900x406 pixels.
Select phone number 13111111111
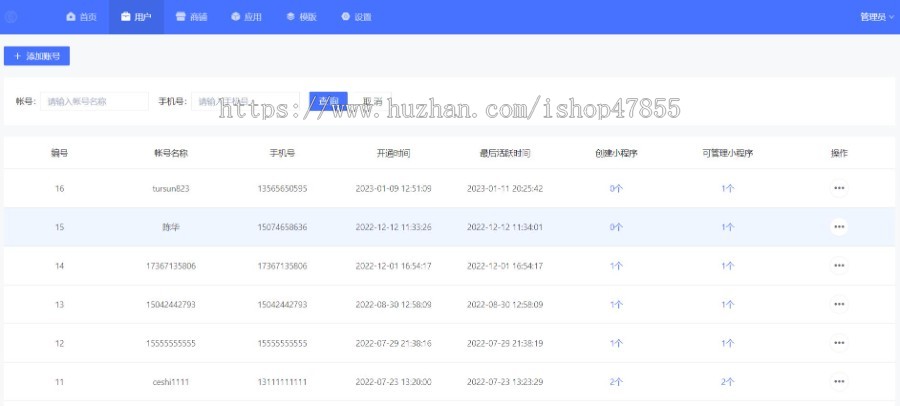282,381
